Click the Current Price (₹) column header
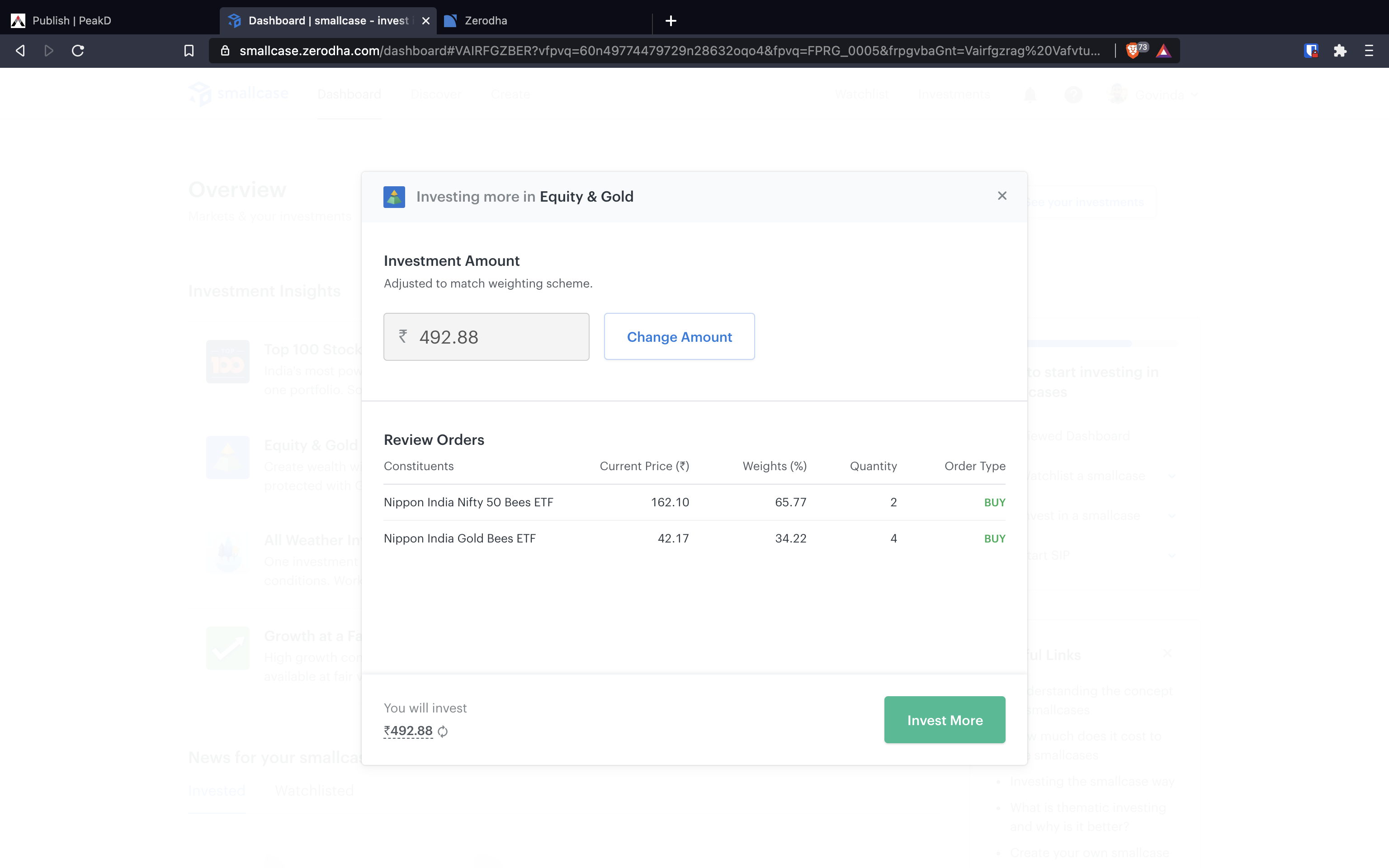Image resolution: width=1389 pixels, height=868 pixels. 644,466
